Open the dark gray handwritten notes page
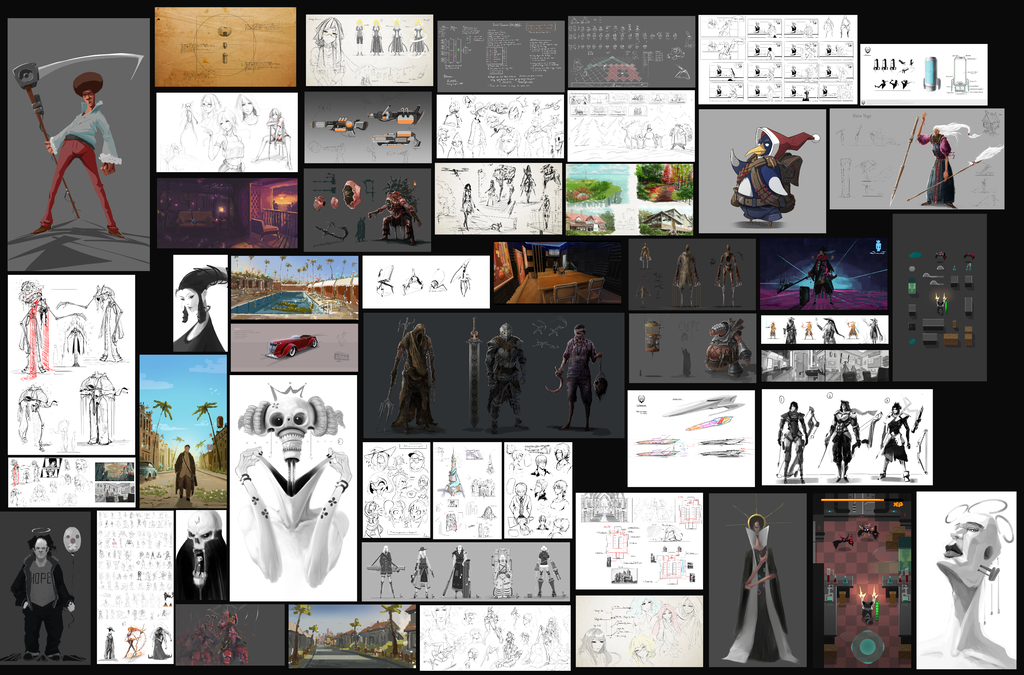The image size is (1024, 675). 500,56
